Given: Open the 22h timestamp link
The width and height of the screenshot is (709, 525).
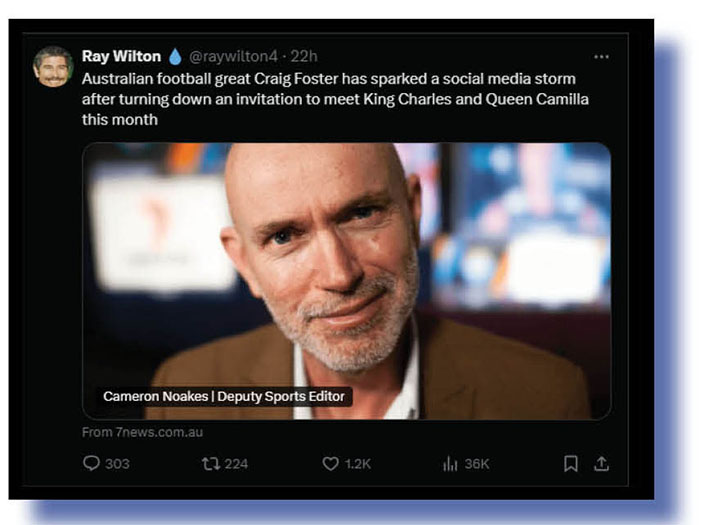Looking at the screenshot, I should pos(304,56).
